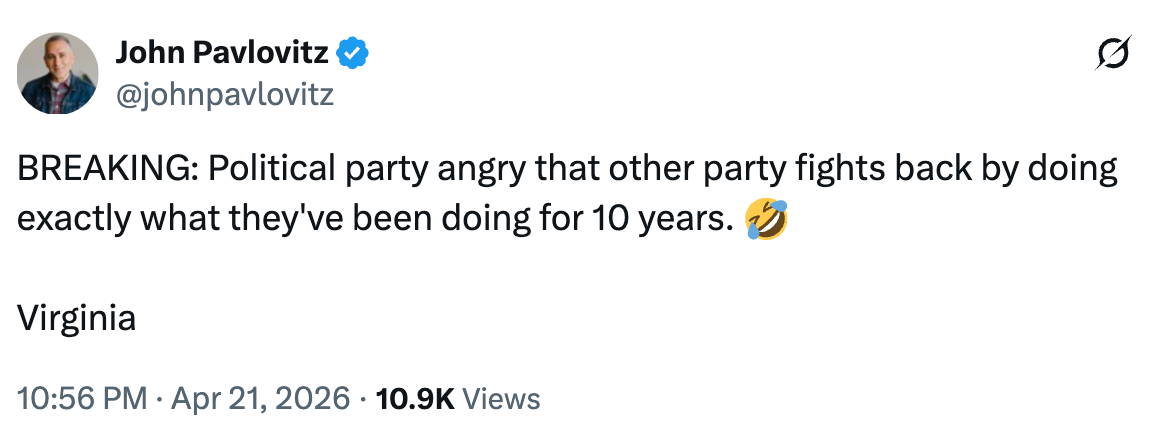Image resolution: width=1150 pixels, height=444 pixels.
Task: Click the 10:56 PM timestamp
Action: (85, 399)
